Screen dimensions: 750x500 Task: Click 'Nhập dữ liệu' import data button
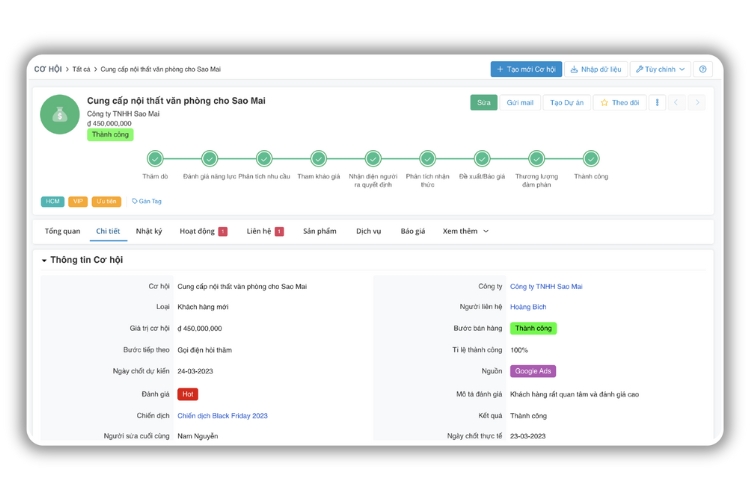[595, 70]
